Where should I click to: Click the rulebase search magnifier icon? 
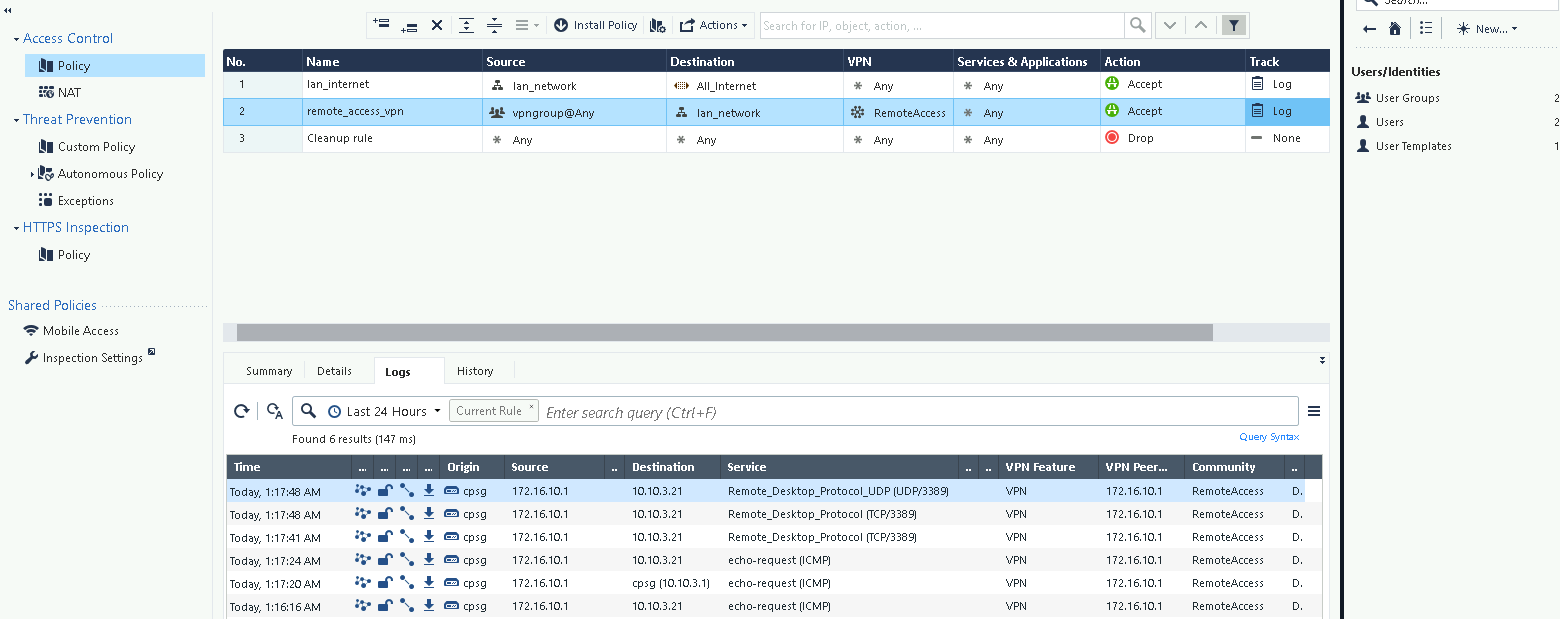(1137, 25)
